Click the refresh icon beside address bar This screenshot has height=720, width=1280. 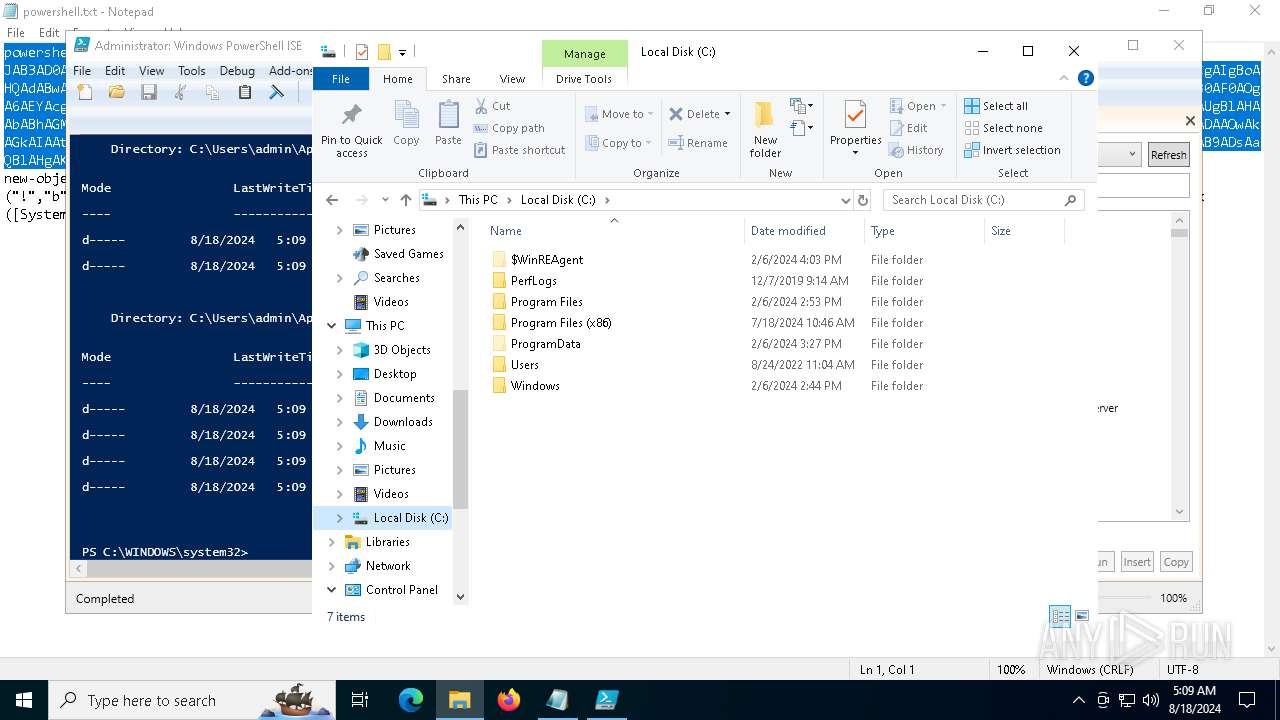[x=863, y=200]
